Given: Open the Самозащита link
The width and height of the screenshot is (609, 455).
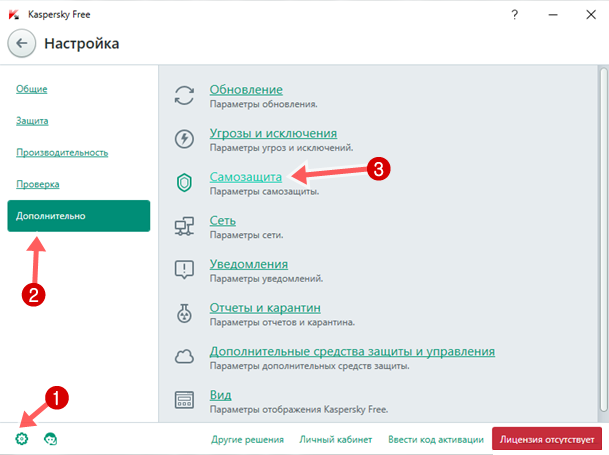Looking at the screenshot, I should (246, 177).
